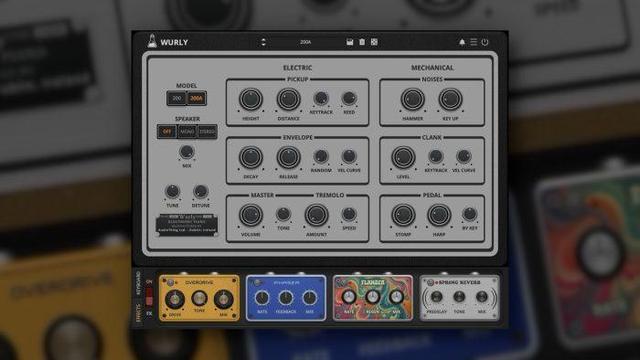640x360 pixels.
Task: Click the Phaser Rate knob
Action: coord(262,298)
